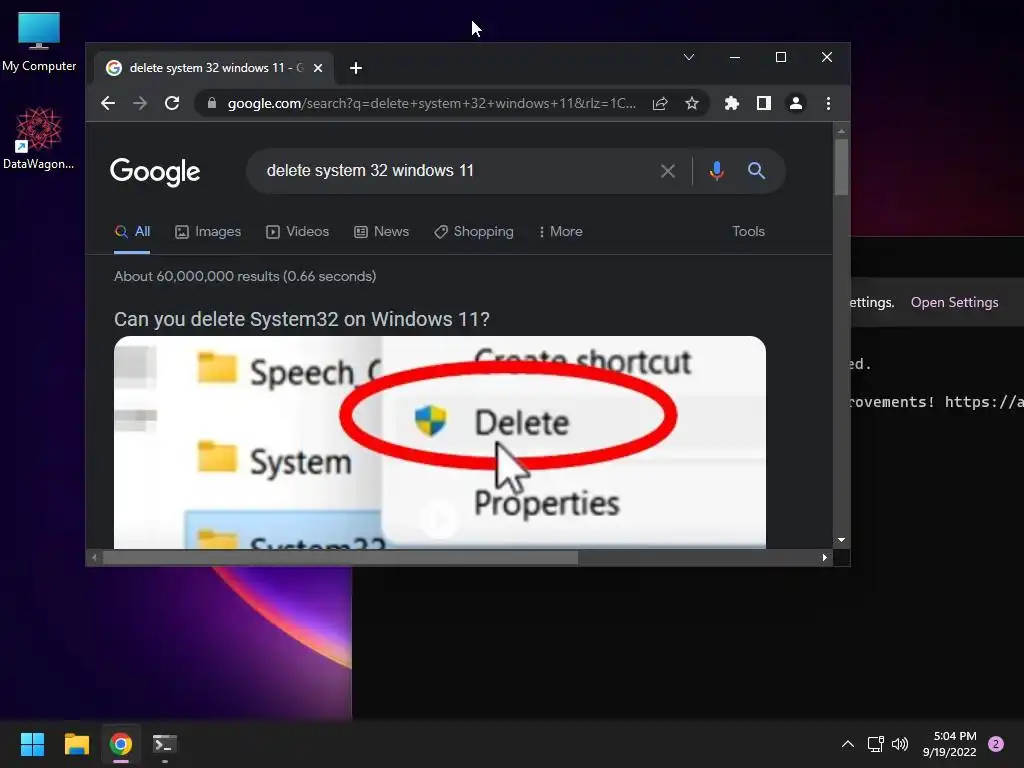
Task: Show hidden system tray icons
Action: click(x=848, y=744)
